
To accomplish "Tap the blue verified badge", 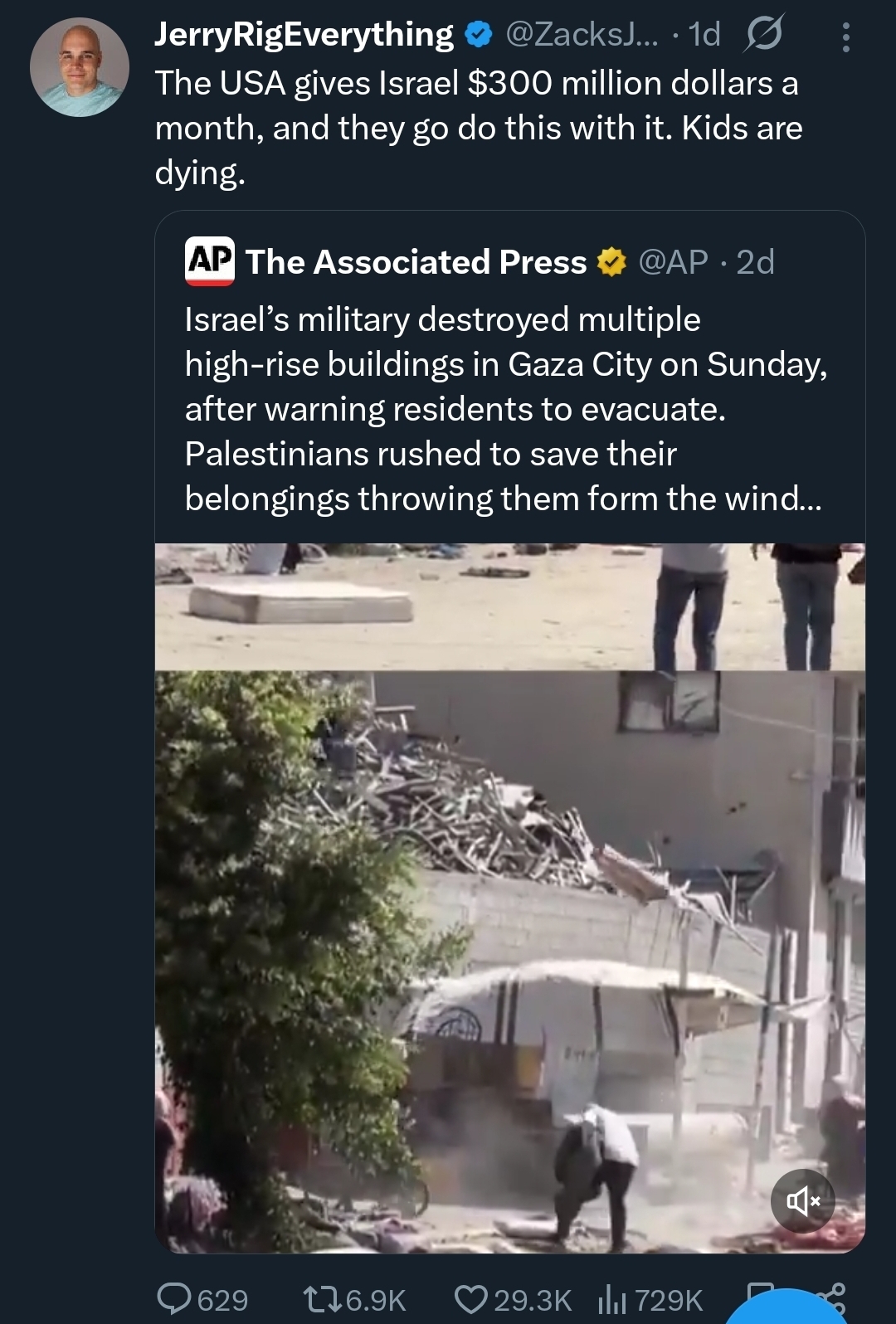I will tap(478, 35).
